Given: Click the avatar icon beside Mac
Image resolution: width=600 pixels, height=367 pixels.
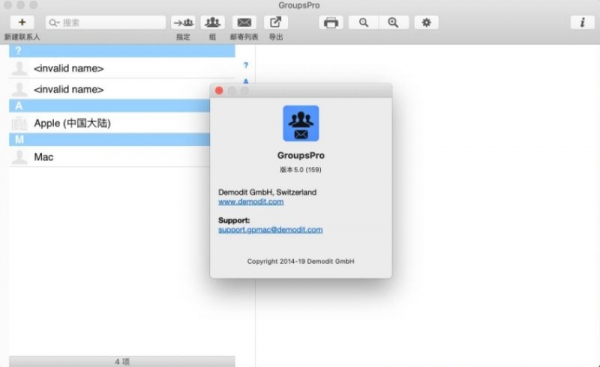Looking at the screenshot, I should click(x=19, y=157).
